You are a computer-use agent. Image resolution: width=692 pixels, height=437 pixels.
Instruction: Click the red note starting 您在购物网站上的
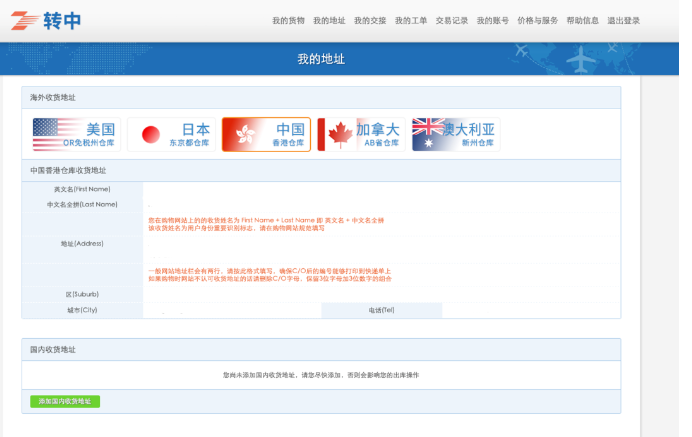(266, 224)
